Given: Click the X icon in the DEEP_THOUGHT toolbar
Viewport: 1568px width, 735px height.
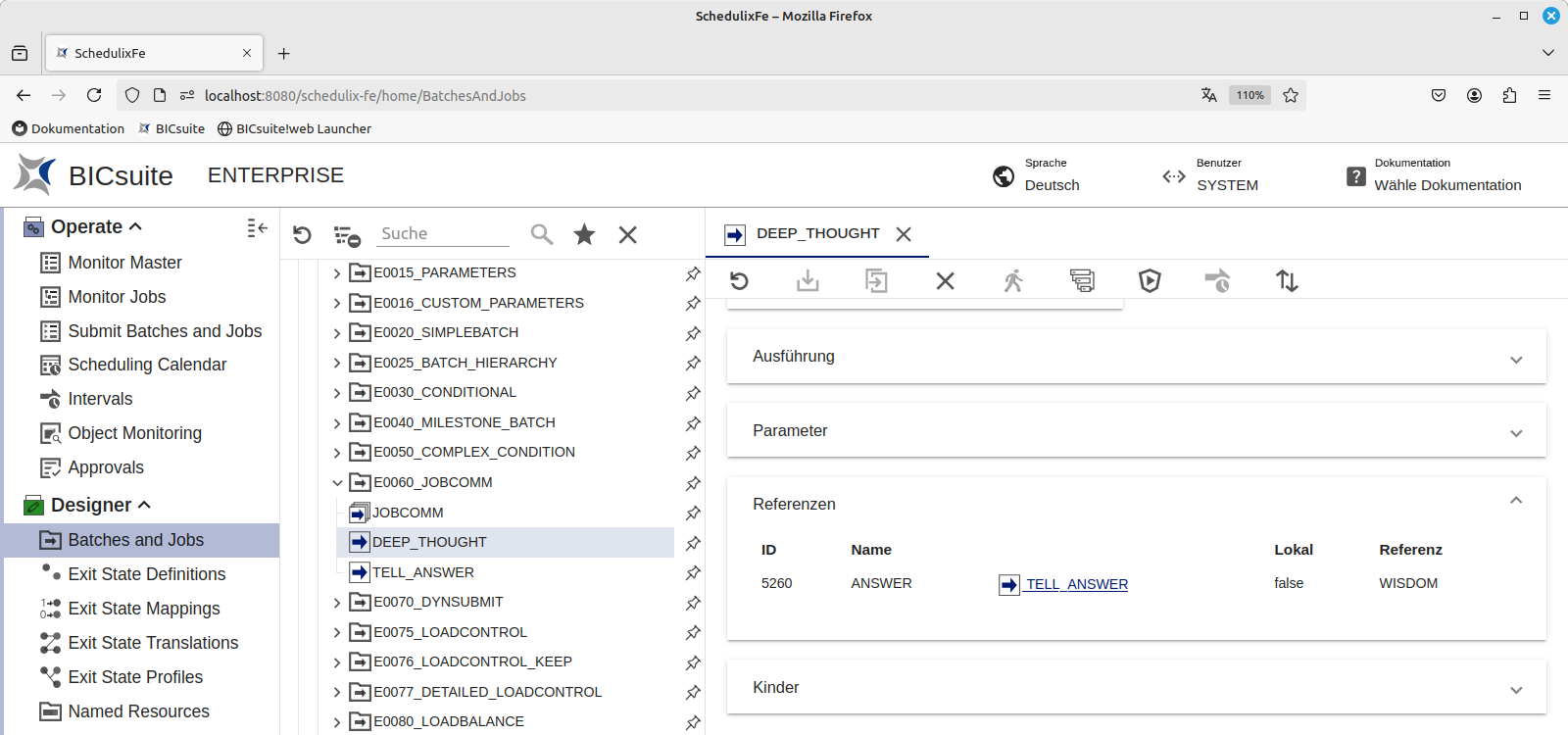Looking at the screenshot, I should pos(945,281).
